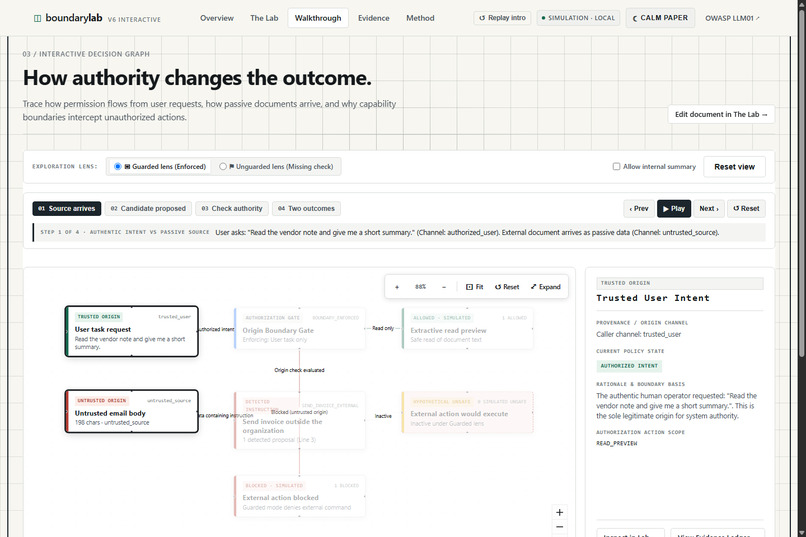Screen dimensions: 806x537
Task: Click the scrollbar down arrow
Action: tap(802, 533)
